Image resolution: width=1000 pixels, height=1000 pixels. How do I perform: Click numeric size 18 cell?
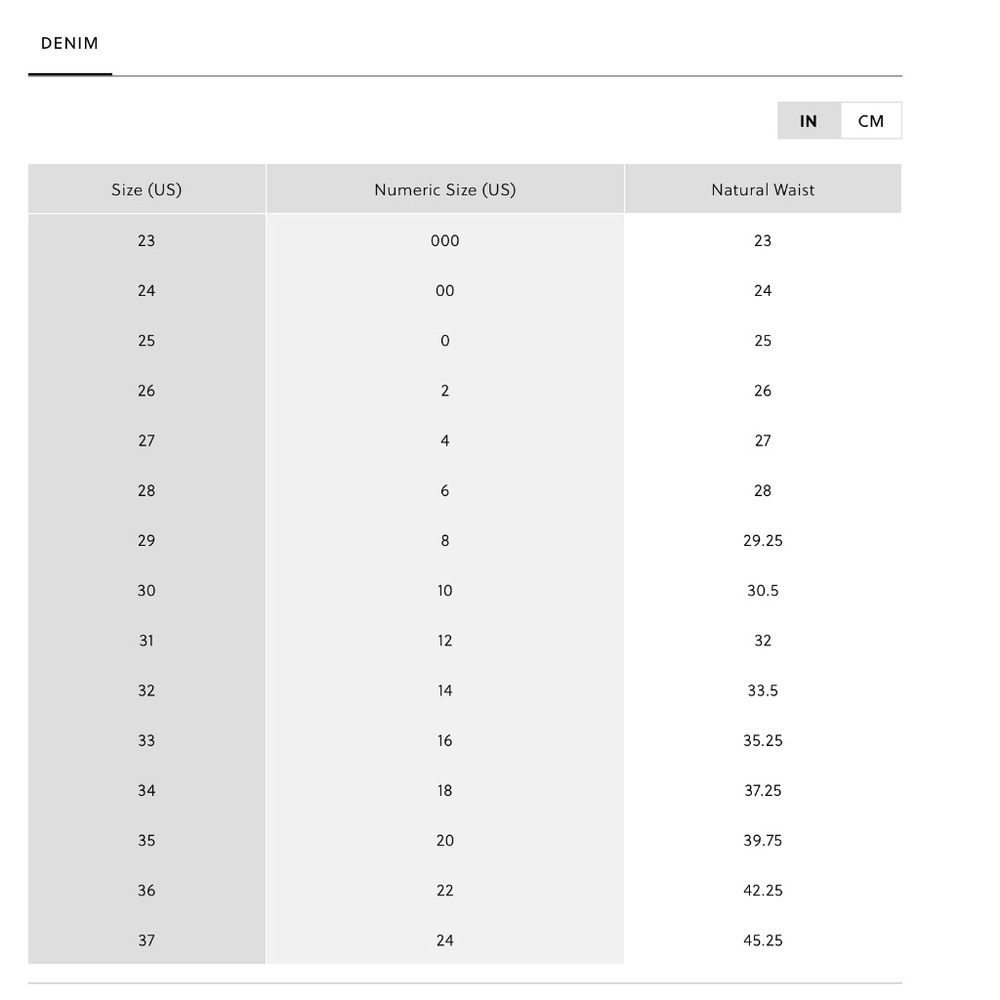[x=445, y=790]
